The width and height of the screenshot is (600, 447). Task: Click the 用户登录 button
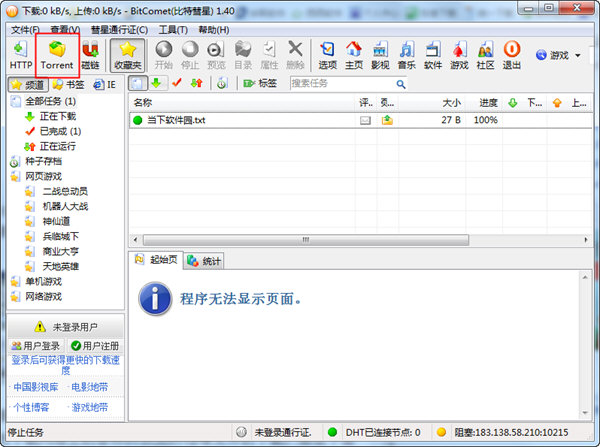(x=35, y=346)
